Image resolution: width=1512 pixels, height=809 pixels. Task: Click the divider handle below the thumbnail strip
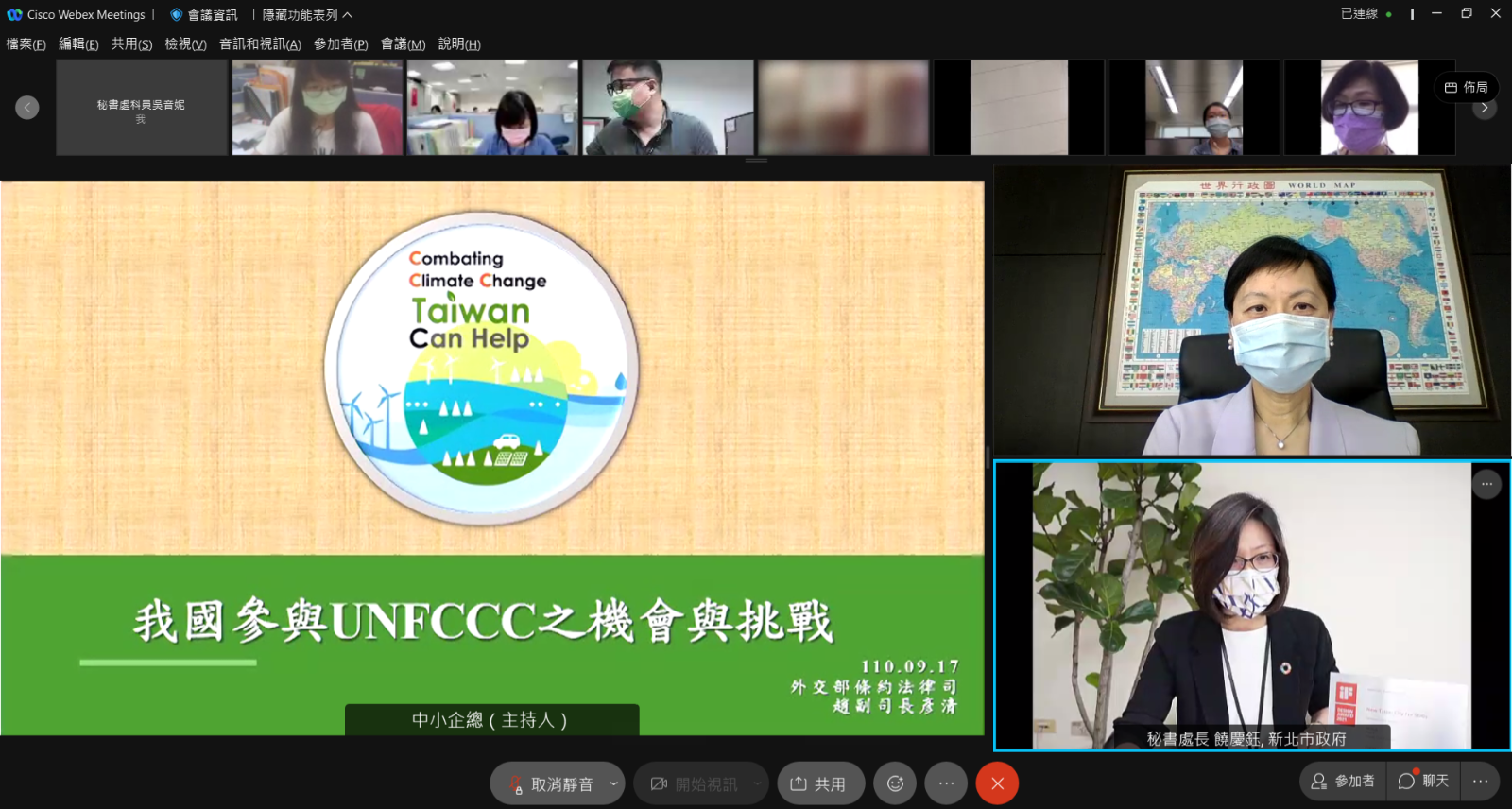tap(756, 161)
